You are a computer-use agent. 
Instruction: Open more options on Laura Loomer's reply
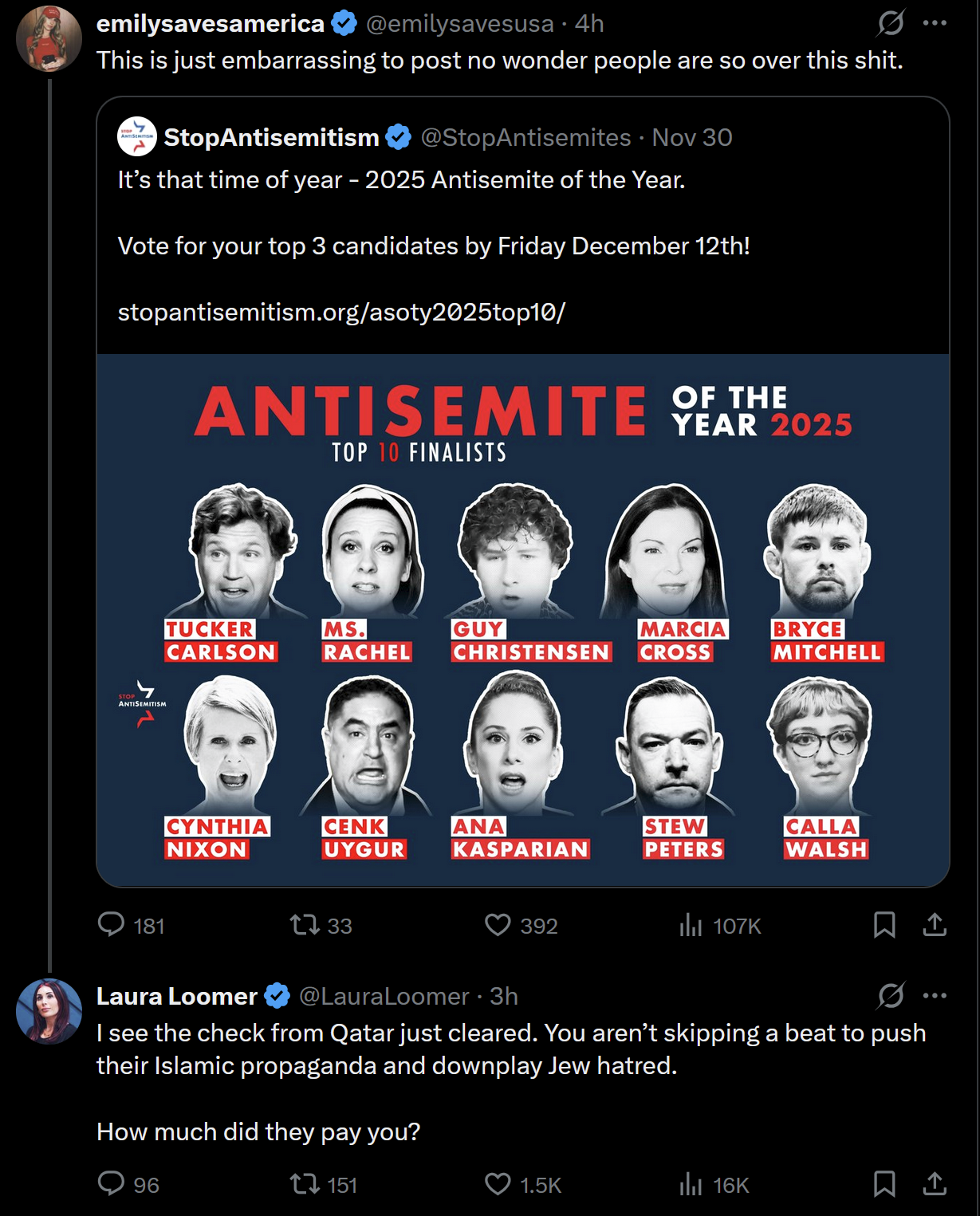(x=935, y=995)
